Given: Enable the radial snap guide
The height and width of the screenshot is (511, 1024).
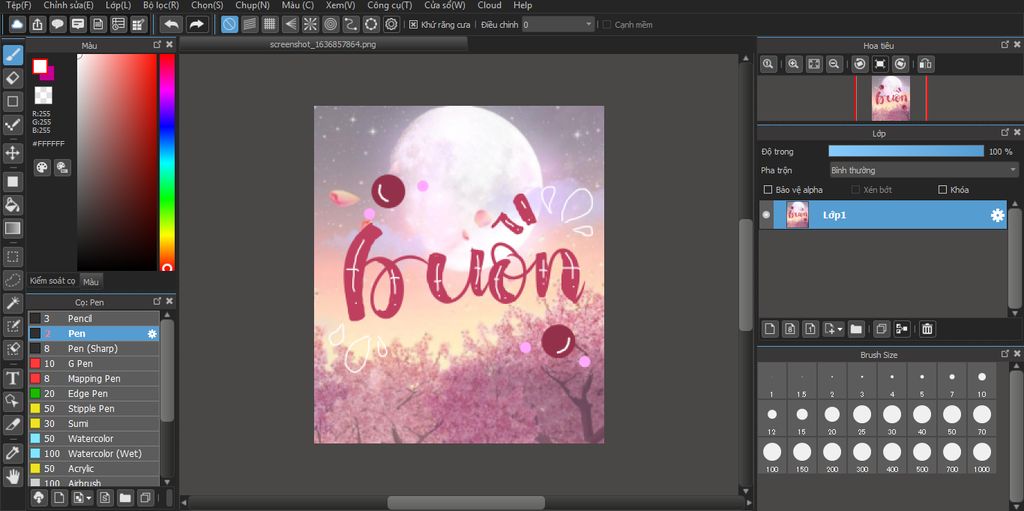Looking at the screenshot, I should tap(310, 25).
